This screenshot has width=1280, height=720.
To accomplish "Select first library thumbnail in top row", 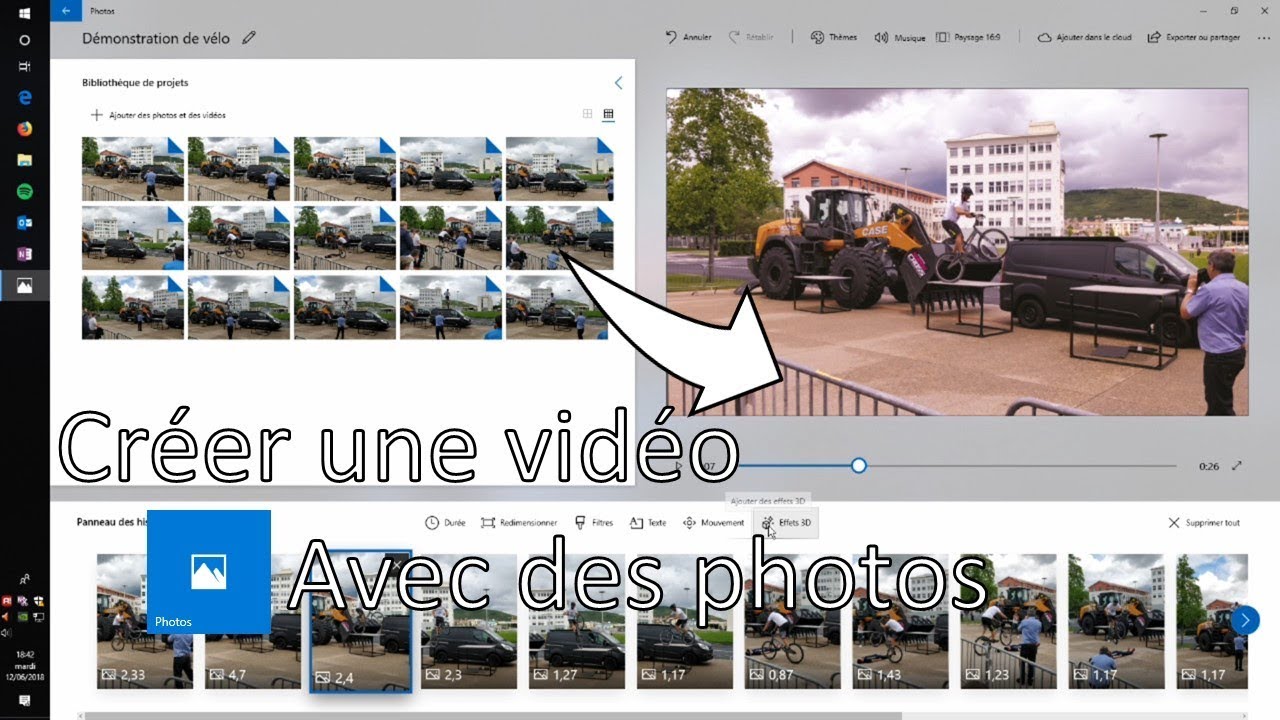I will click(133, 169).
